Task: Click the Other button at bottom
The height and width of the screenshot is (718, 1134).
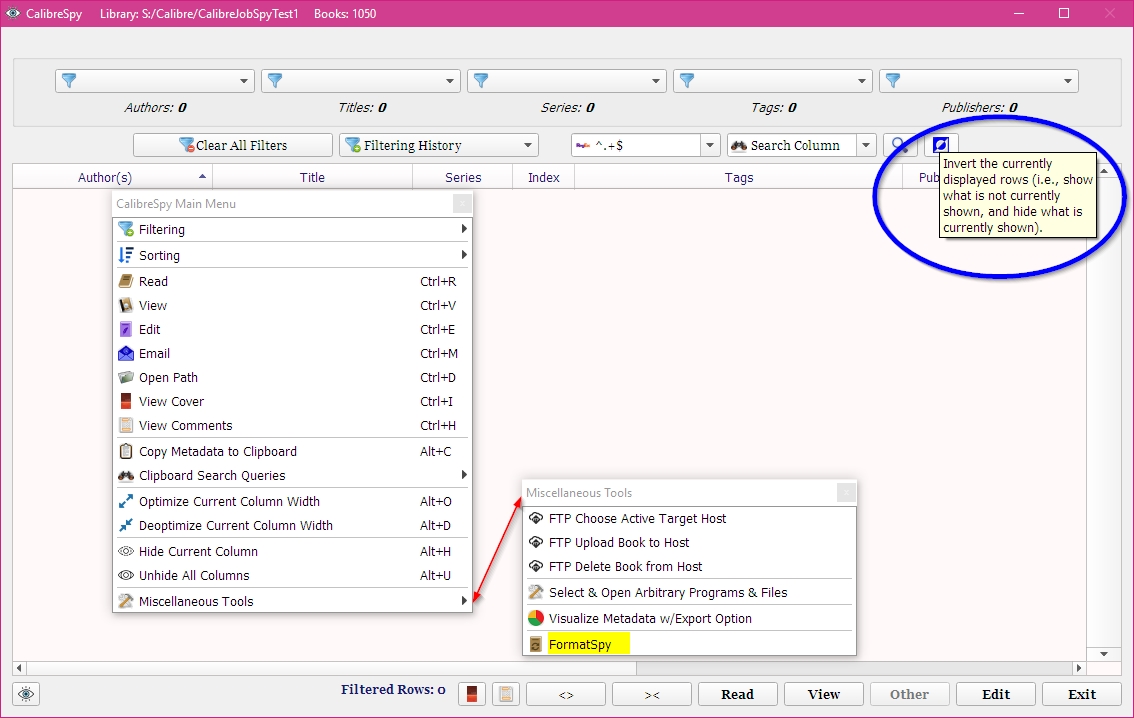Action: coord(910,694)
